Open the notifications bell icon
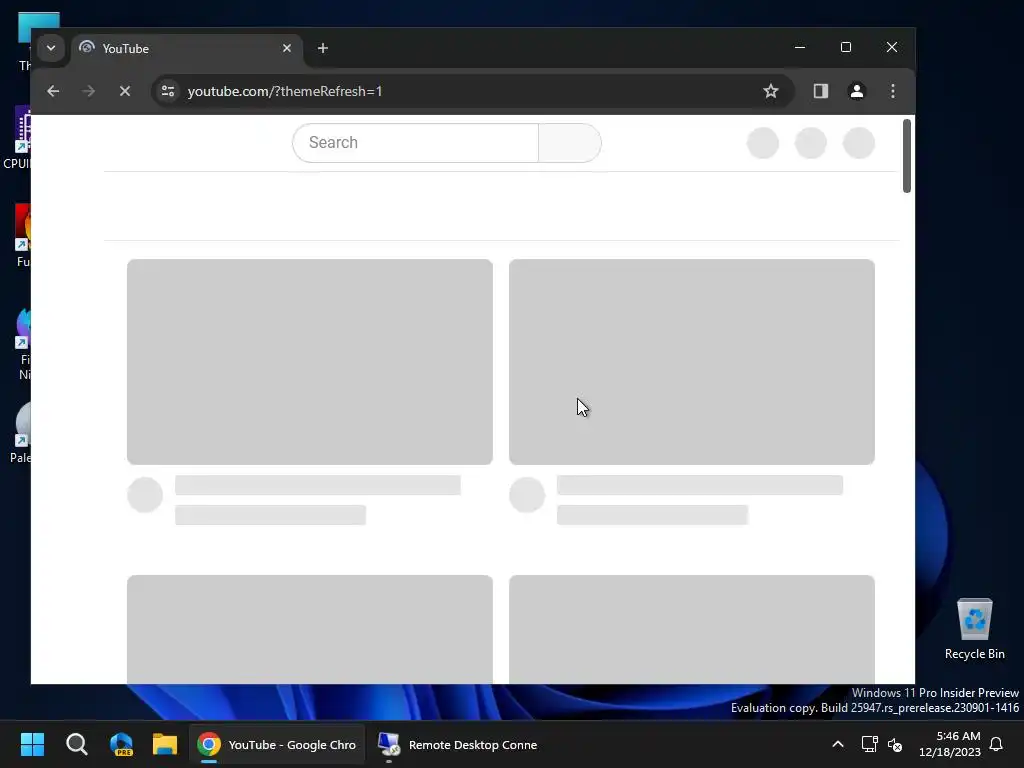 coord(996,744)
